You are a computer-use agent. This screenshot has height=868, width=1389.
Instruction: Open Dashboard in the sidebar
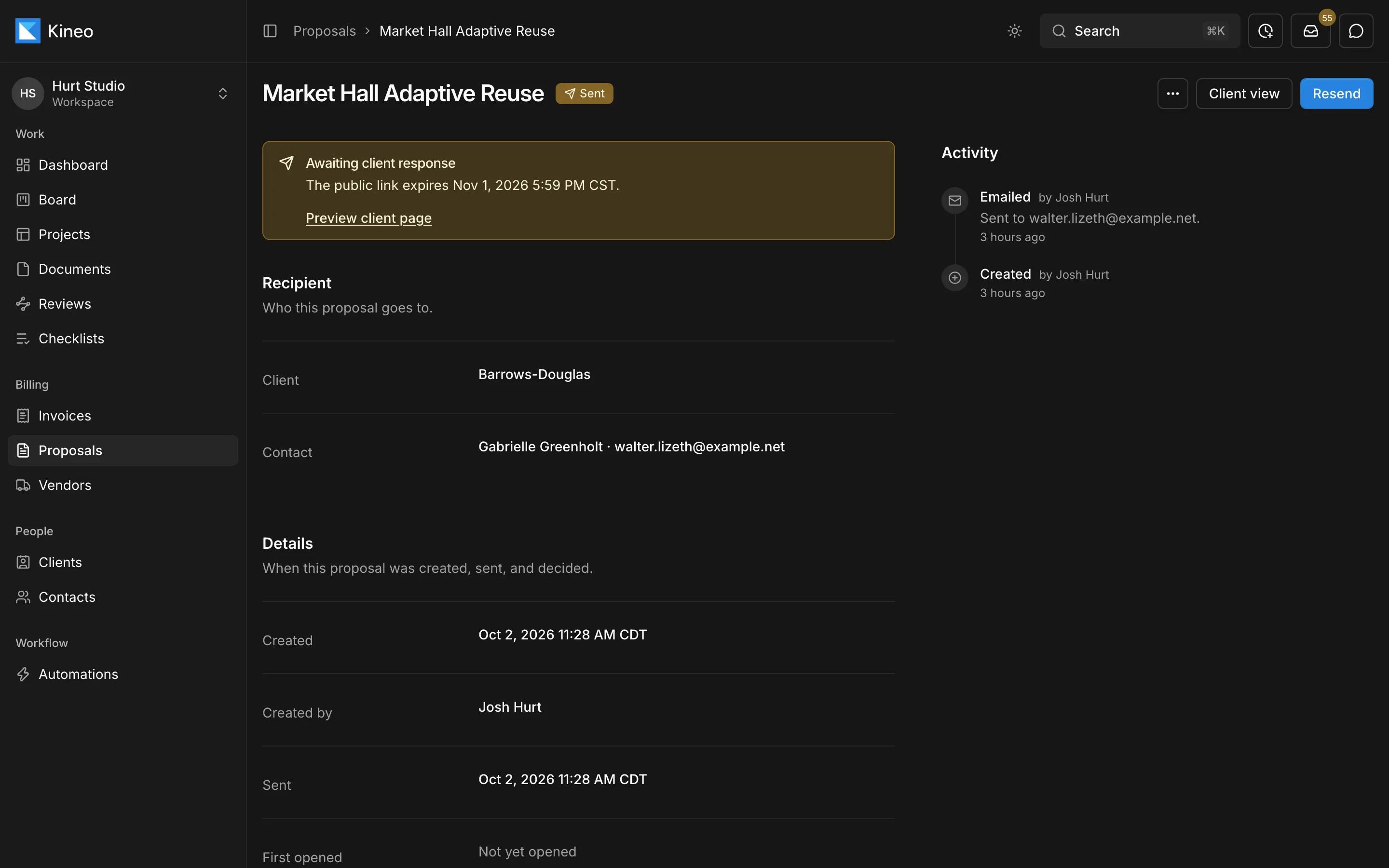(x=123, y=165)
